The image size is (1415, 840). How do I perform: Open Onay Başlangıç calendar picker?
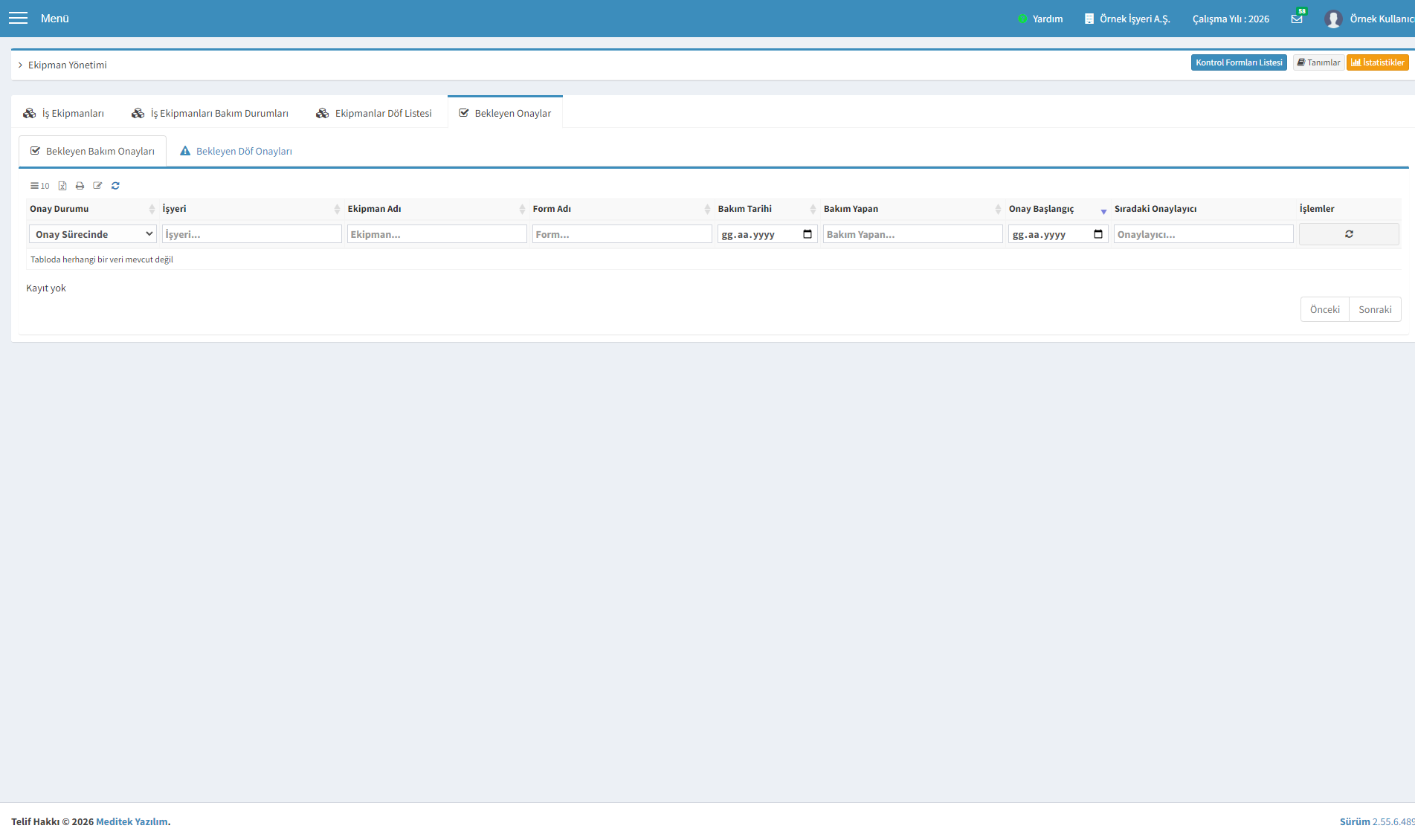[1098, 234]
